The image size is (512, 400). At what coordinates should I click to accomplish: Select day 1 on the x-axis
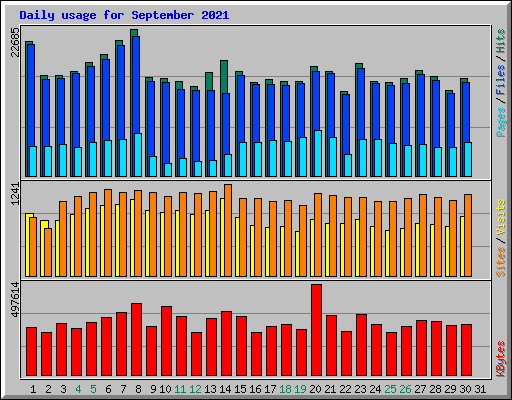(x=33, y=389)
